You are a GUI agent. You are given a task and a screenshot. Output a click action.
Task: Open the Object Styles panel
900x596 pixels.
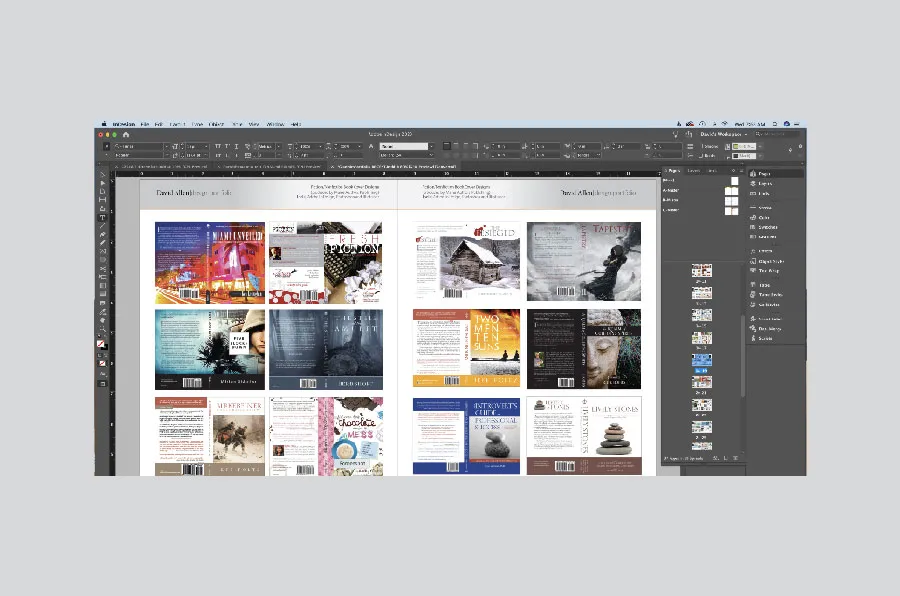pyautogui.click(x=768, y=262)
